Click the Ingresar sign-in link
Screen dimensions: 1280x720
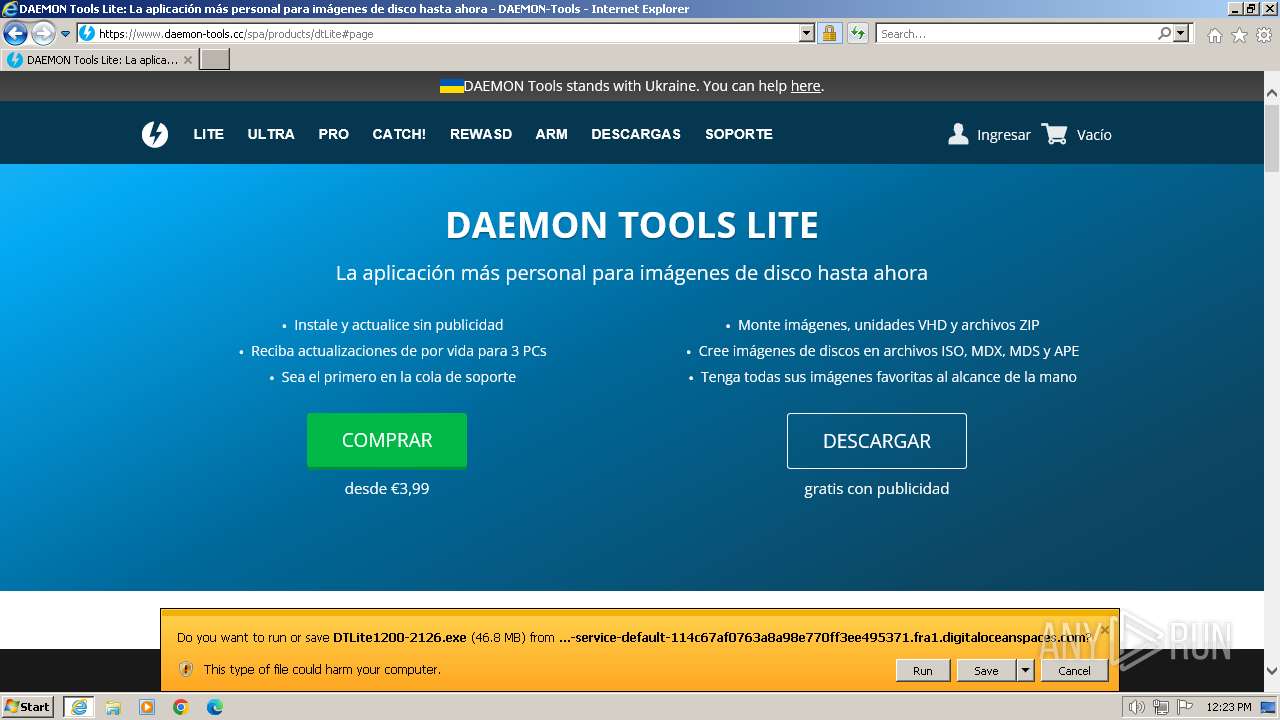1004,135
